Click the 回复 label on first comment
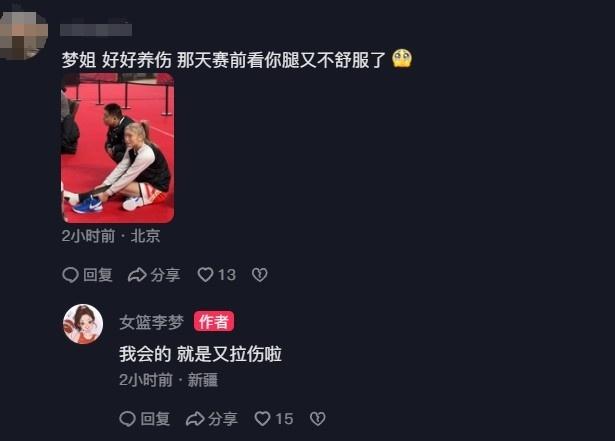615x441 pixels. pos(98,275)
